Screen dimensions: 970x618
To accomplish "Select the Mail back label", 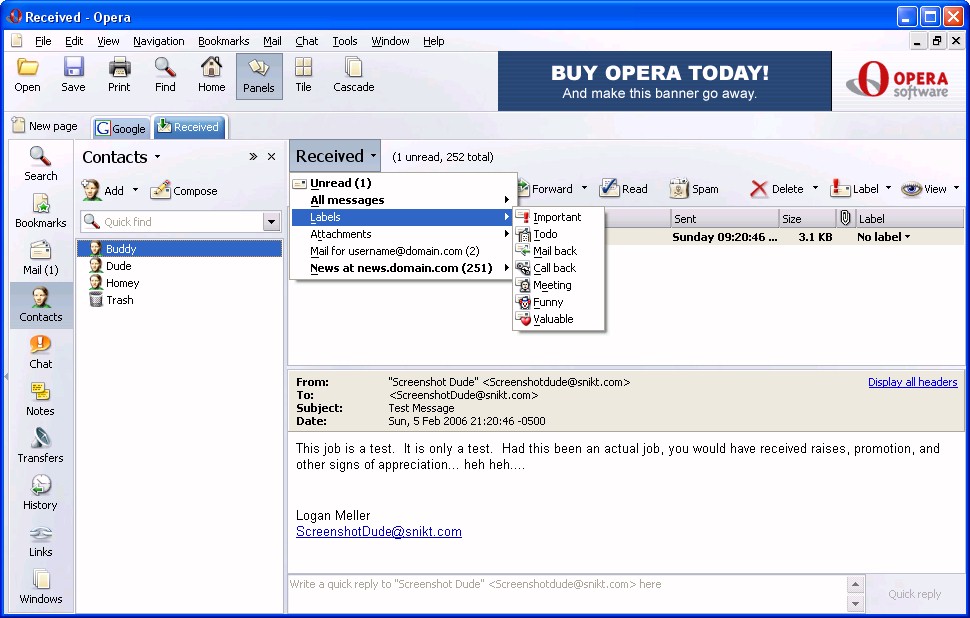I will tap(558, 251).
